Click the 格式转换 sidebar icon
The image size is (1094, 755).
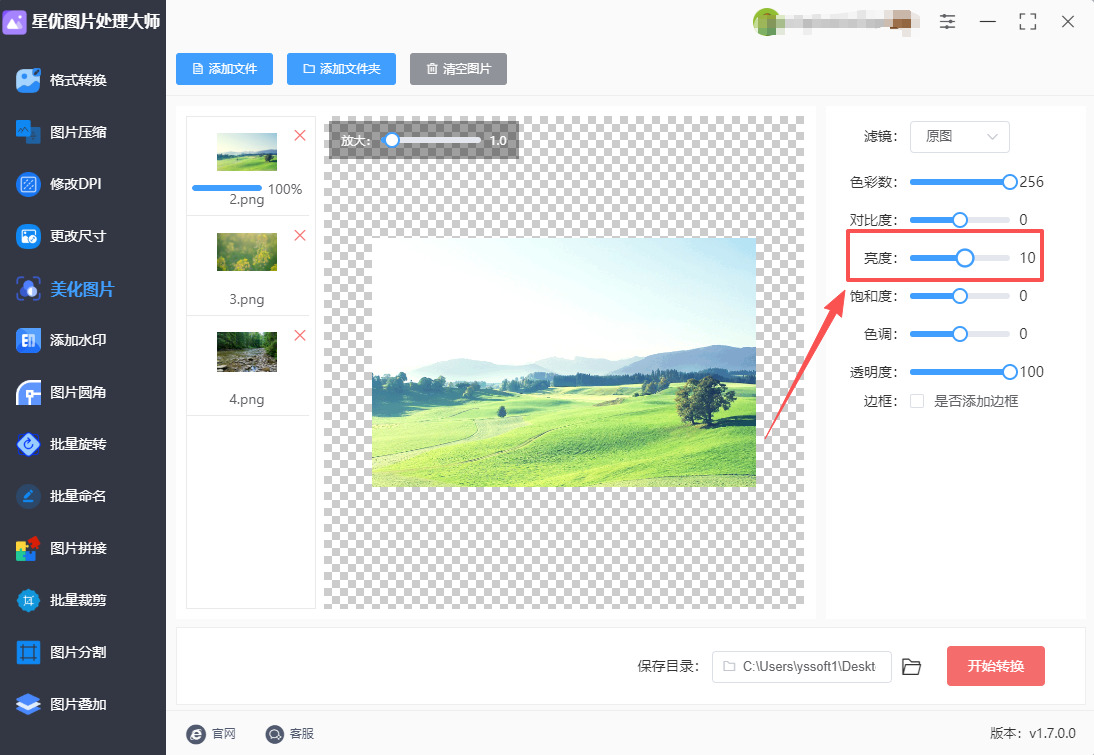(28, 80)
